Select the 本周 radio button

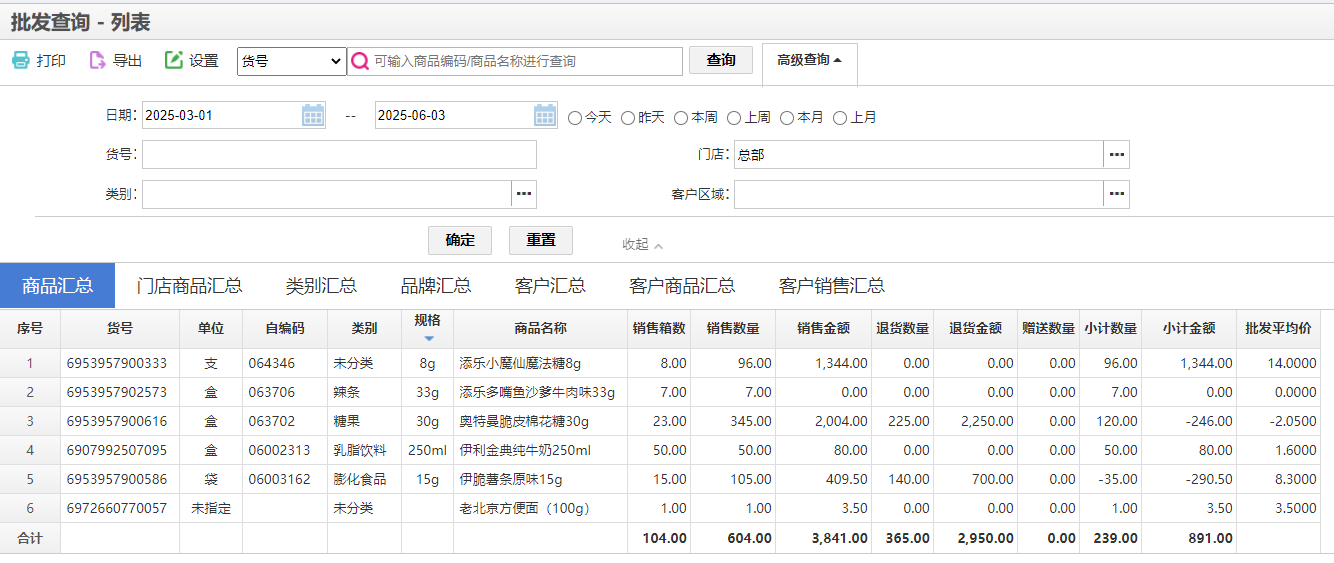tap(681, 118)
